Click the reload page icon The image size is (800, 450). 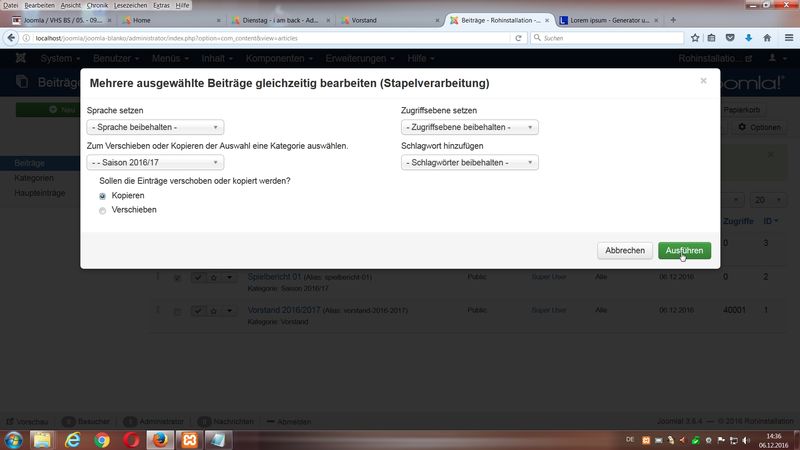coord(518,38)
